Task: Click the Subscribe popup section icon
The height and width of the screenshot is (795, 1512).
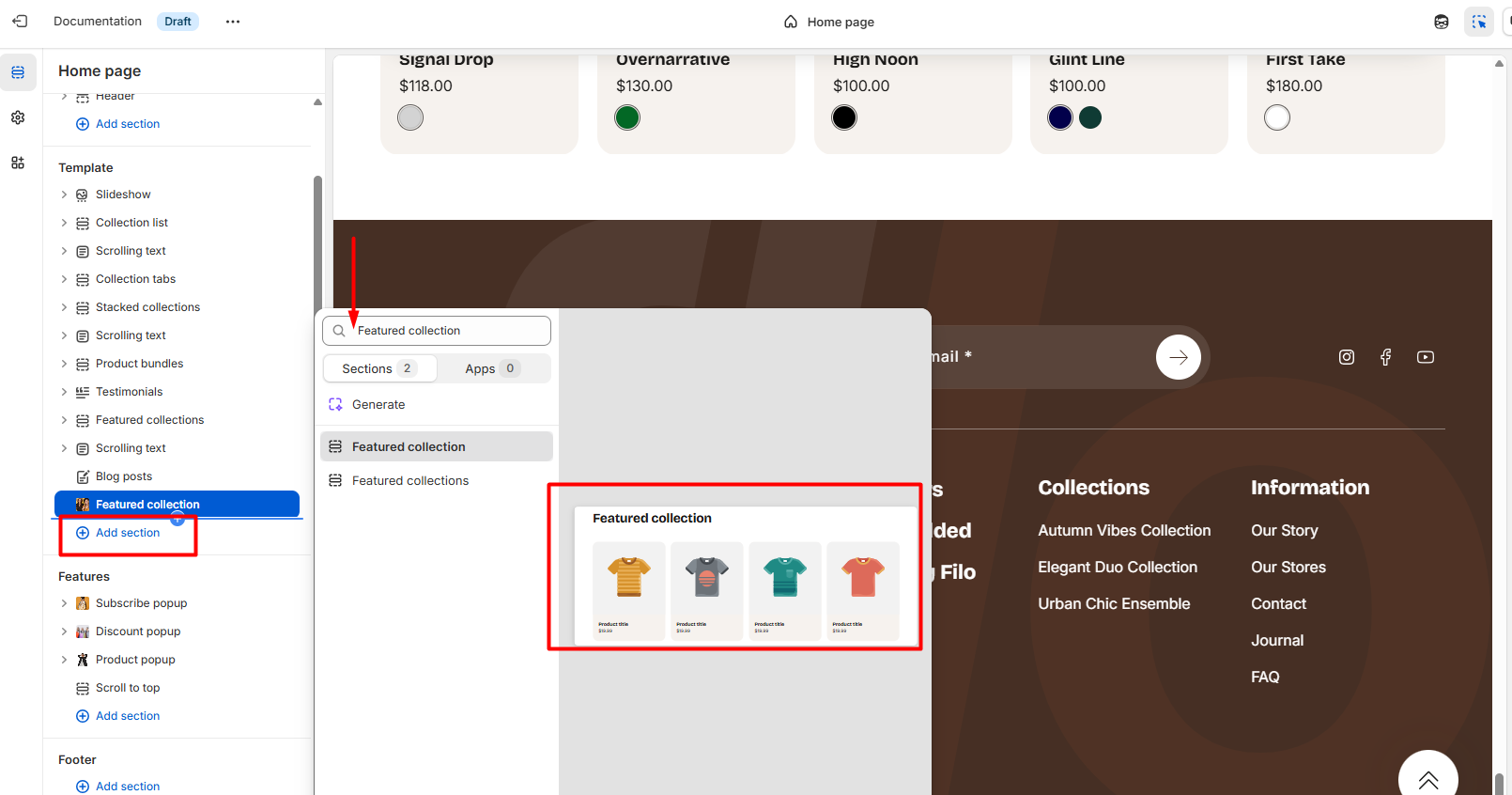Action: click(83, 603)
